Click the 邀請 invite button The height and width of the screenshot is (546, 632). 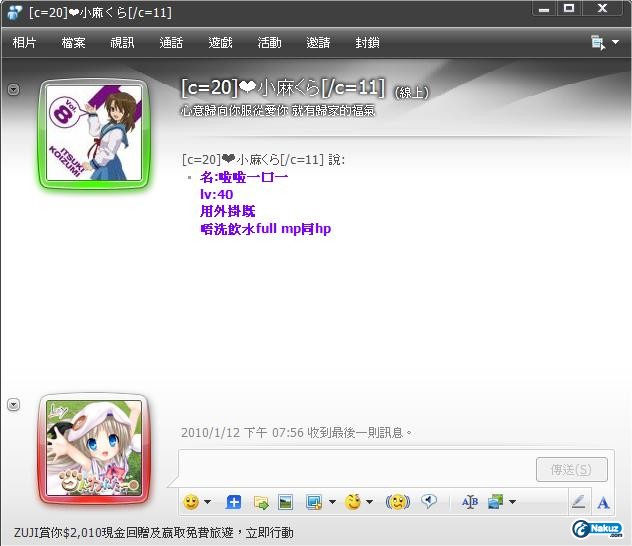click(x=318, y=42)
